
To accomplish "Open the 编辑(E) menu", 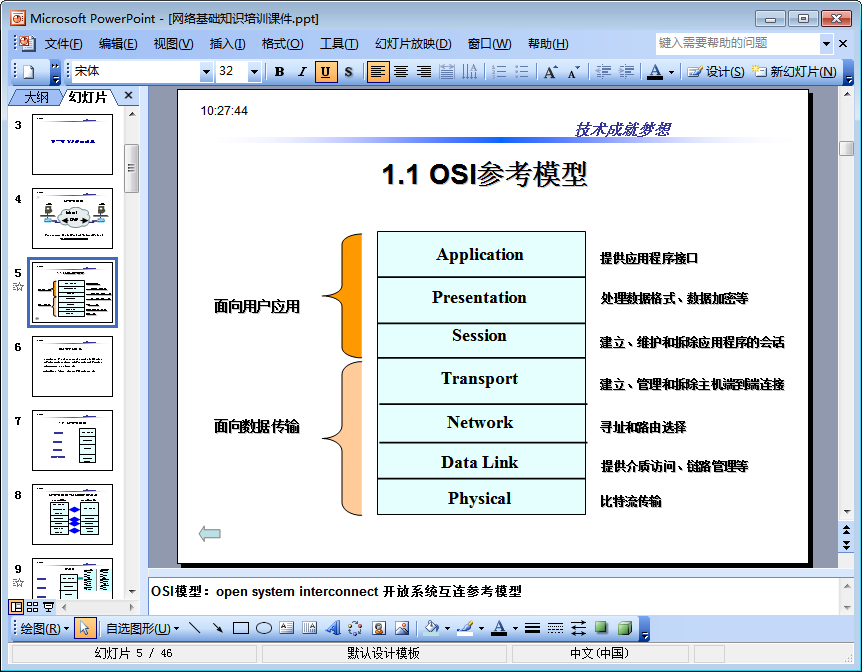I will [118, 44].
